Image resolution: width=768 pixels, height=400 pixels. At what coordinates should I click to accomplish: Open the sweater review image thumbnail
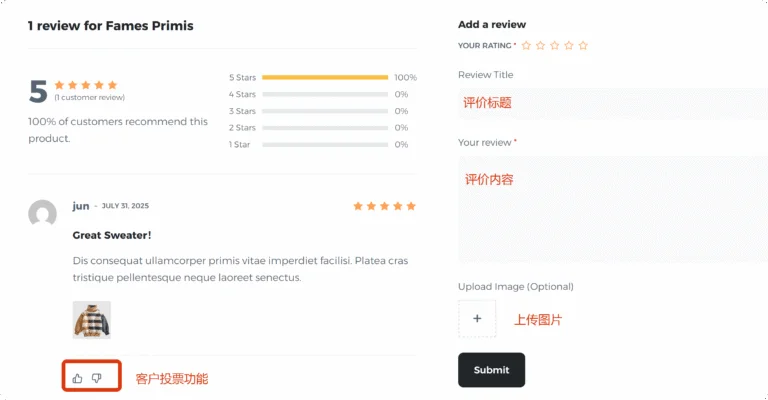[92, 320]
